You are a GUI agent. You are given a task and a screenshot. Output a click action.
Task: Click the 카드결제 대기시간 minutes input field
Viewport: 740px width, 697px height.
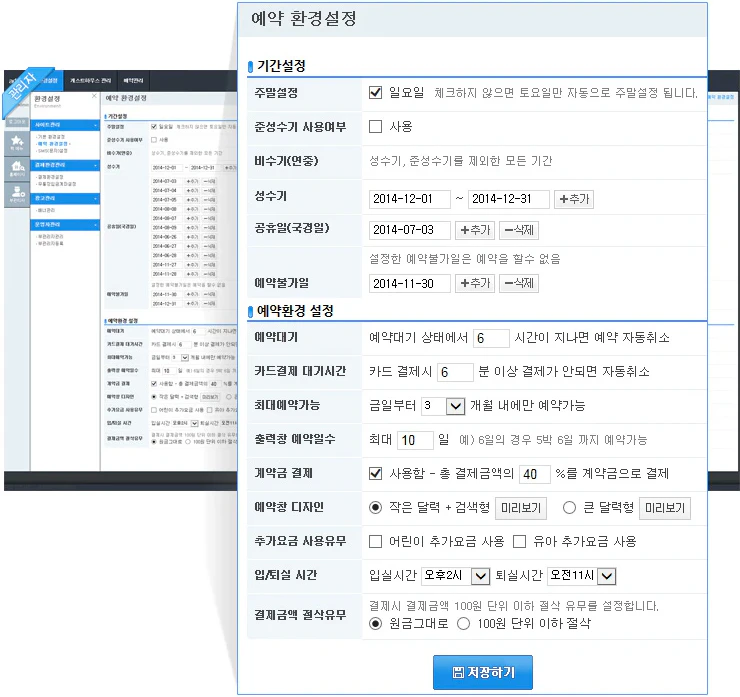455,372
